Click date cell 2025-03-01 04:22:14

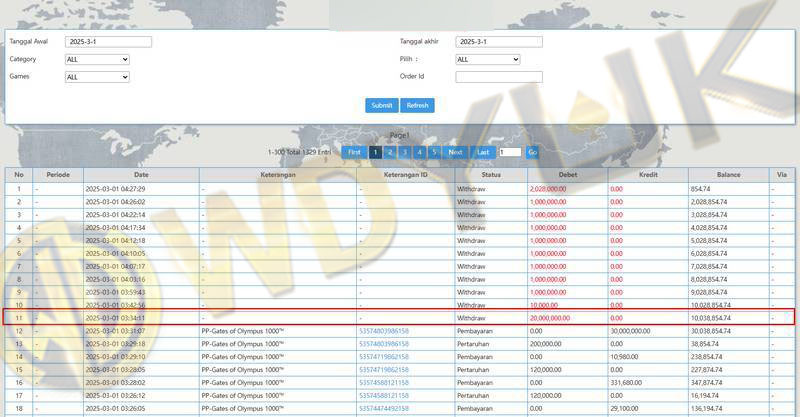115,215
